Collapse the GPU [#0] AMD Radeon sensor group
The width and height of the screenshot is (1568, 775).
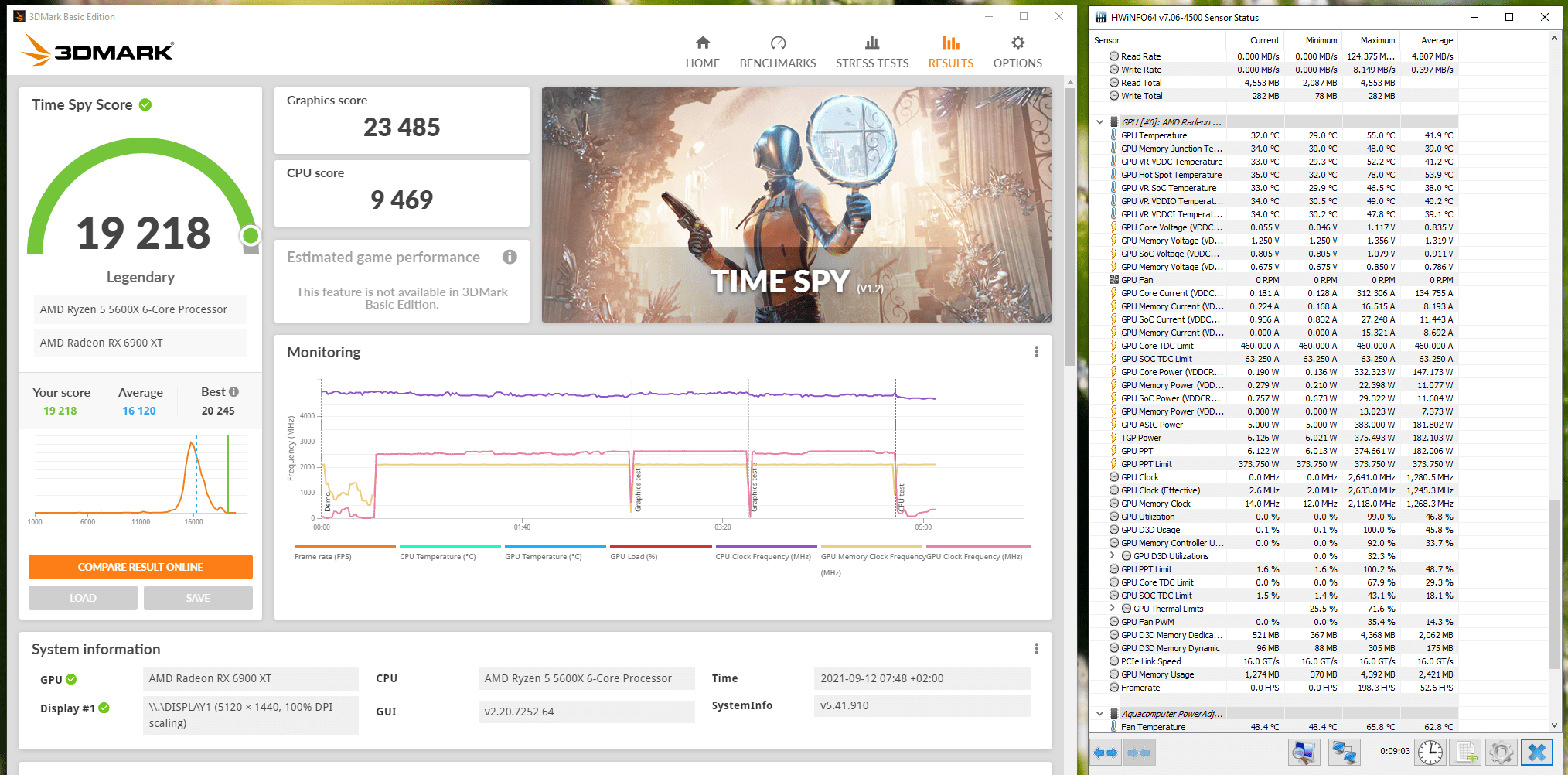1099,122
